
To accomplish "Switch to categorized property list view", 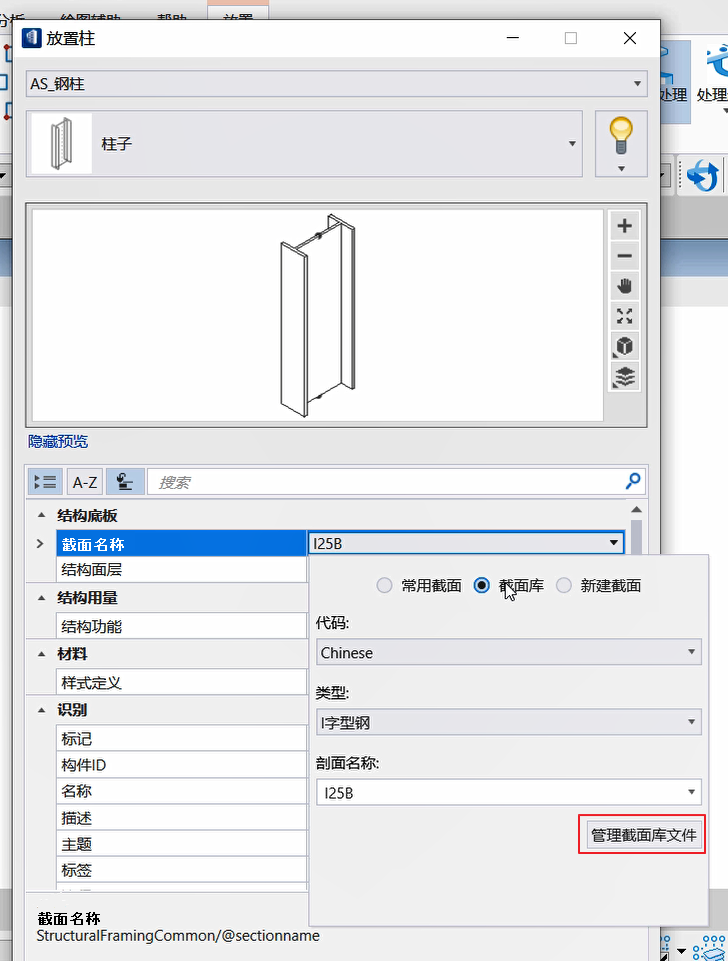I will [x=45, y=482].
